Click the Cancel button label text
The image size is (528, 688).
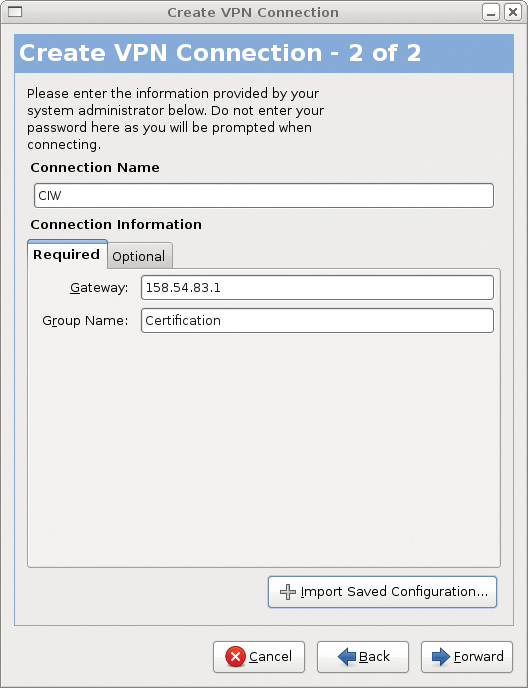tap(270, 656)
